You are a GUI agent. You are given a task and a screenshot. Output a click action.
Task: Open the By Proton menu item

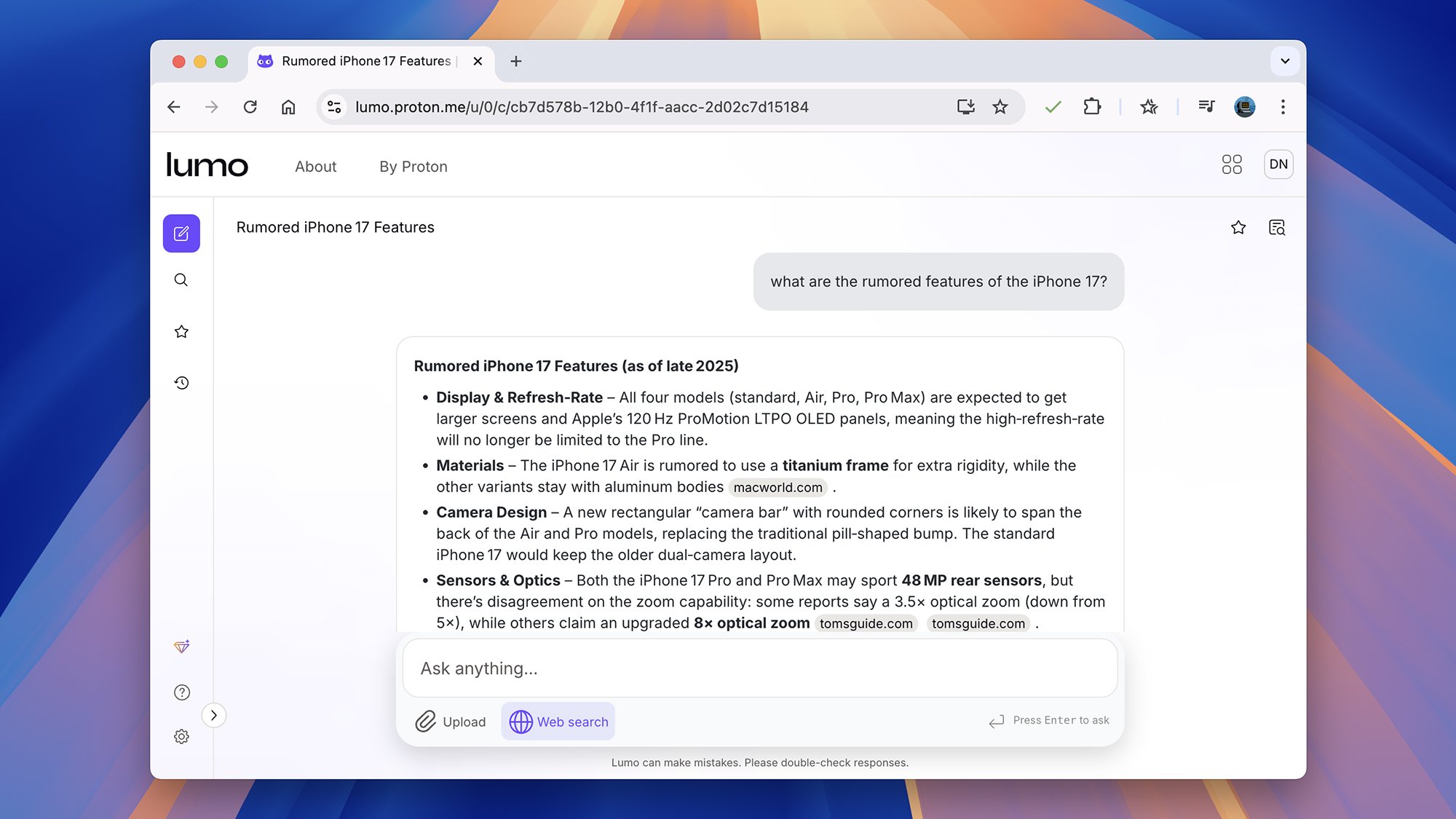click(x=413, y=167)
